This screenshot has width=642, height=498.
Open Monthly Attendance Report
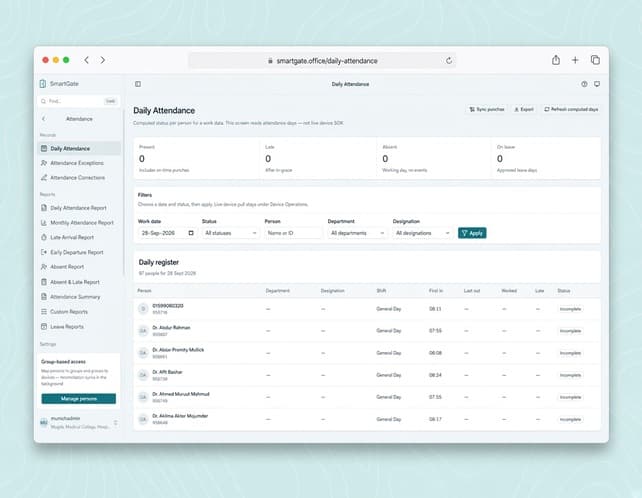tap(80, 223)
